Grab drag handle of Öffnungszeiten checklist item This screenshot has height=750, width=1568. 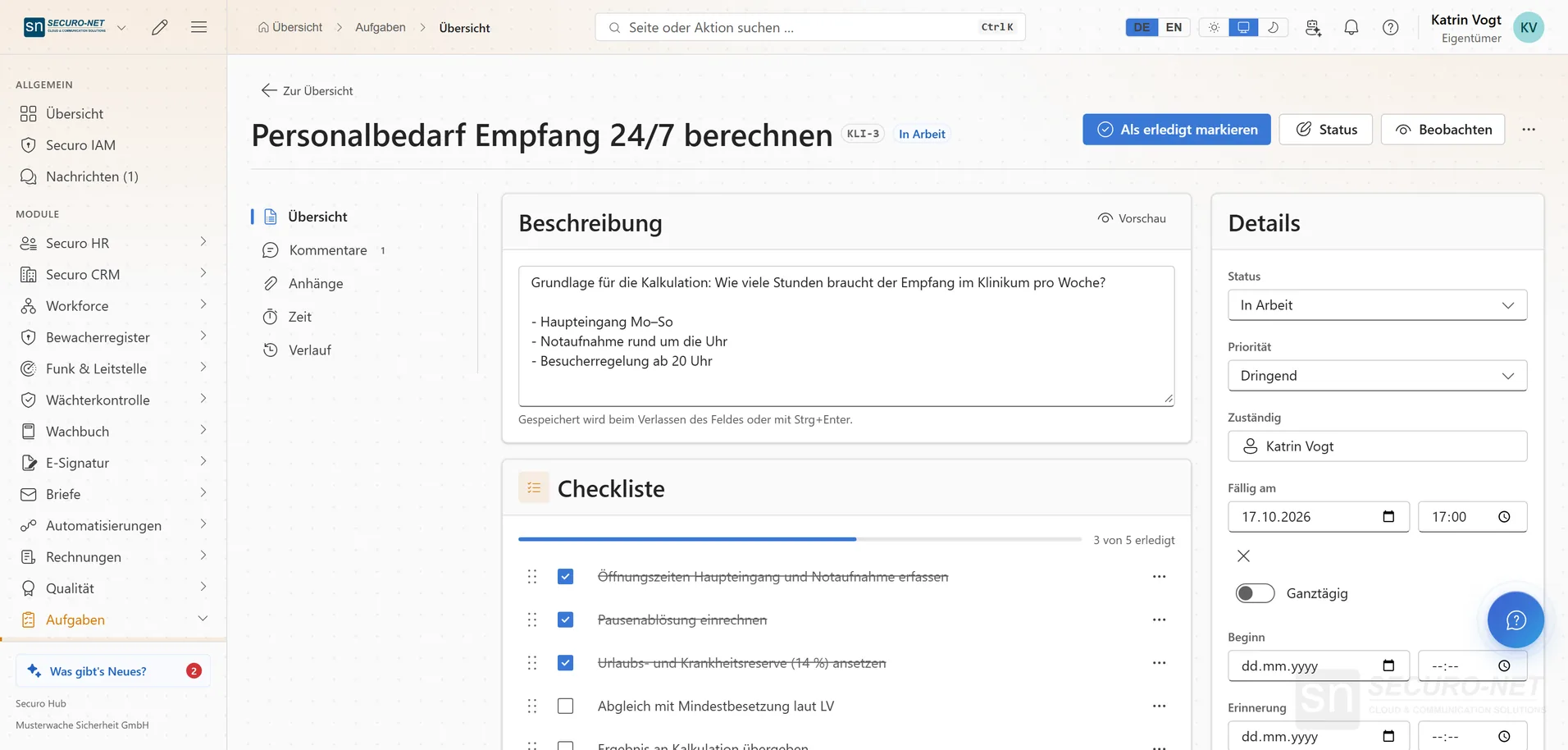(x=532, y=577)
